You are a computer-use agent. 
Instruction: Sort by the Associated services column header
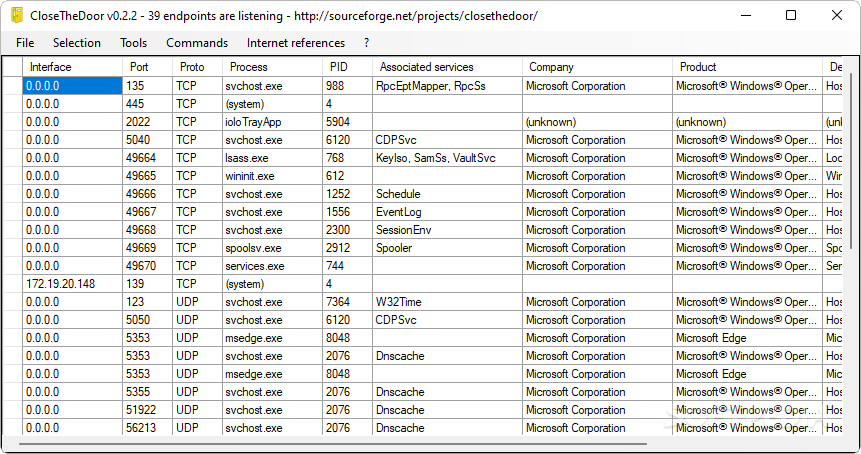coord(447,67)
